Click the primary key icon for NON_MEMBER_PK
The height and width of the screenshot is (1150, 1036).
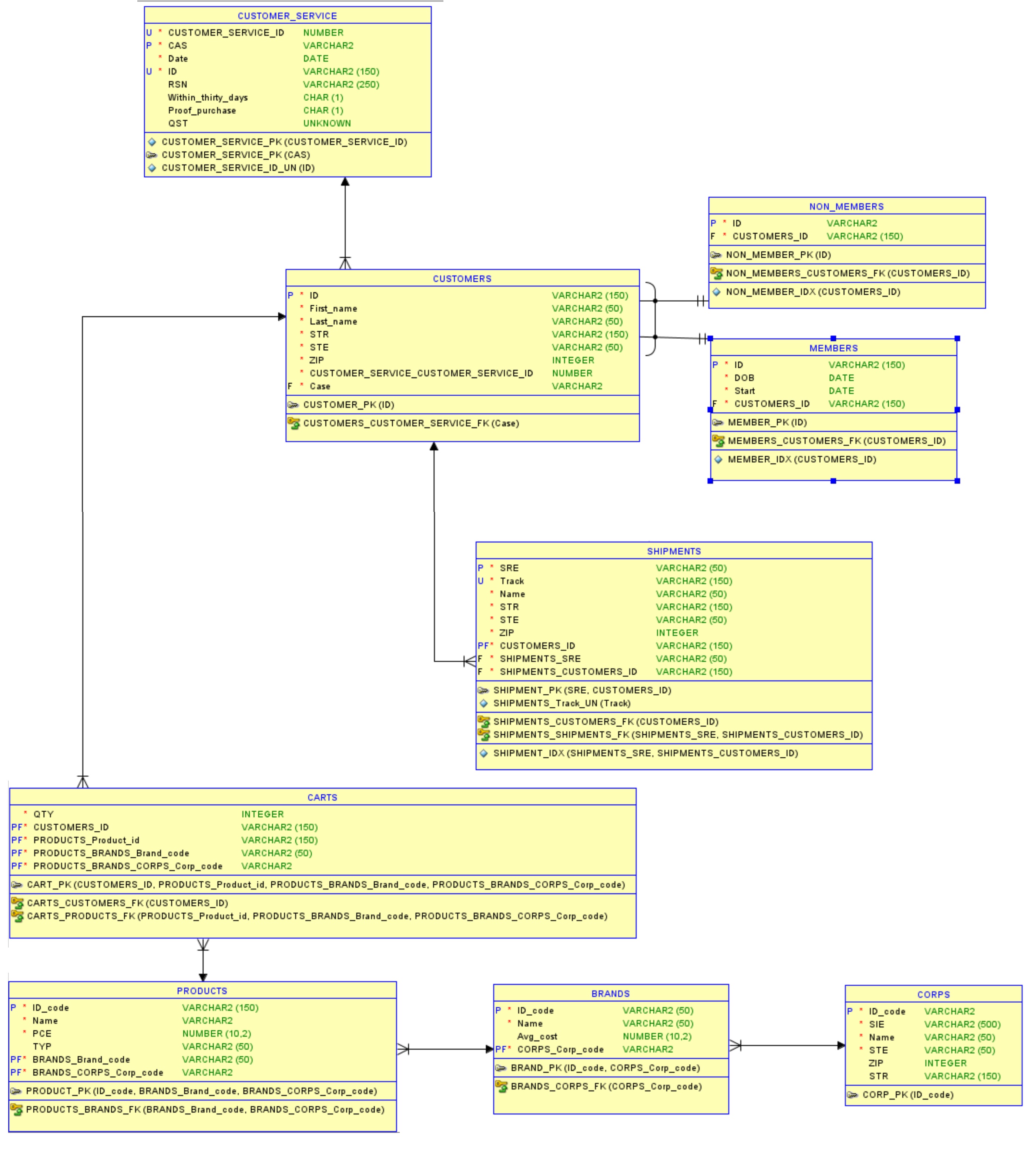[716, 255]
